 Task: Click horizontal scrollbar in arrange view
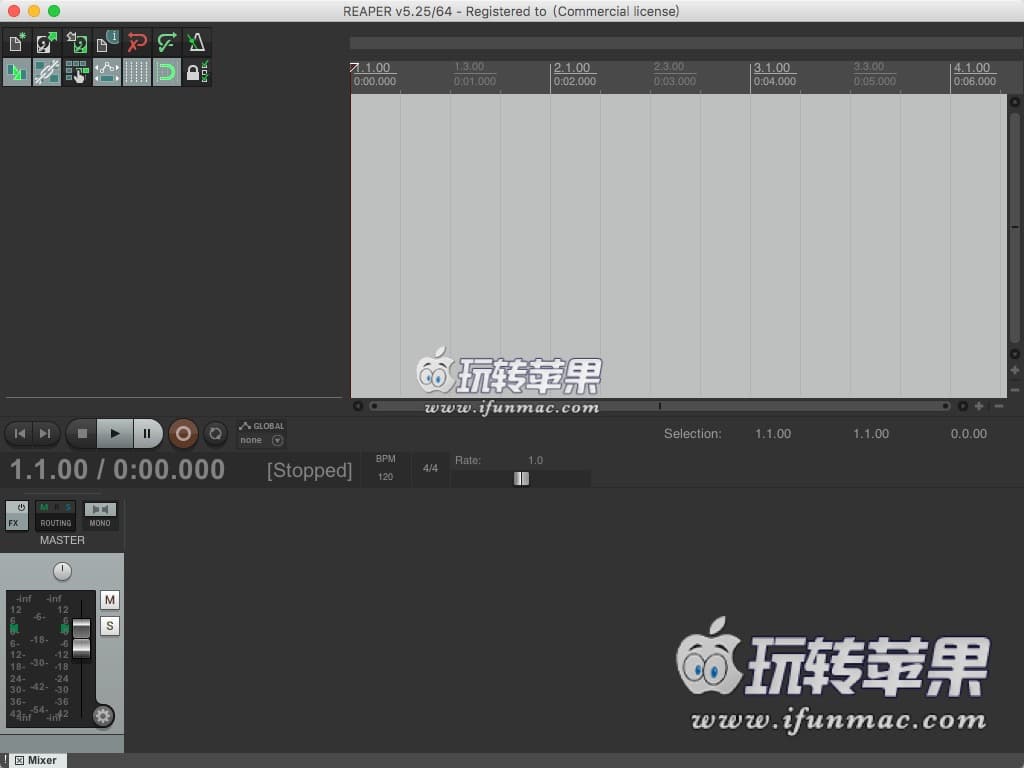point(660,406)
